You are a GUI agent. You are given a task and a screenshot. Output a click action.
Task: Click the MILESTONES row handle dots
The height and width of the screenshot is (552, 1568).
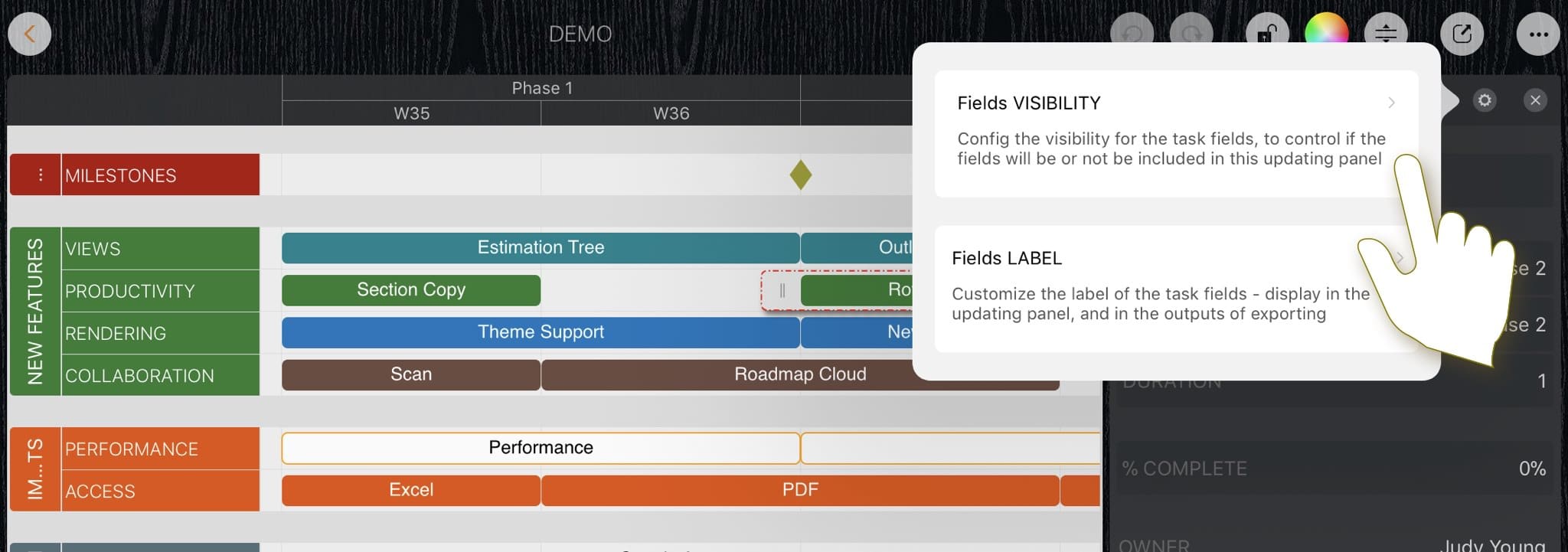(40, 175)
